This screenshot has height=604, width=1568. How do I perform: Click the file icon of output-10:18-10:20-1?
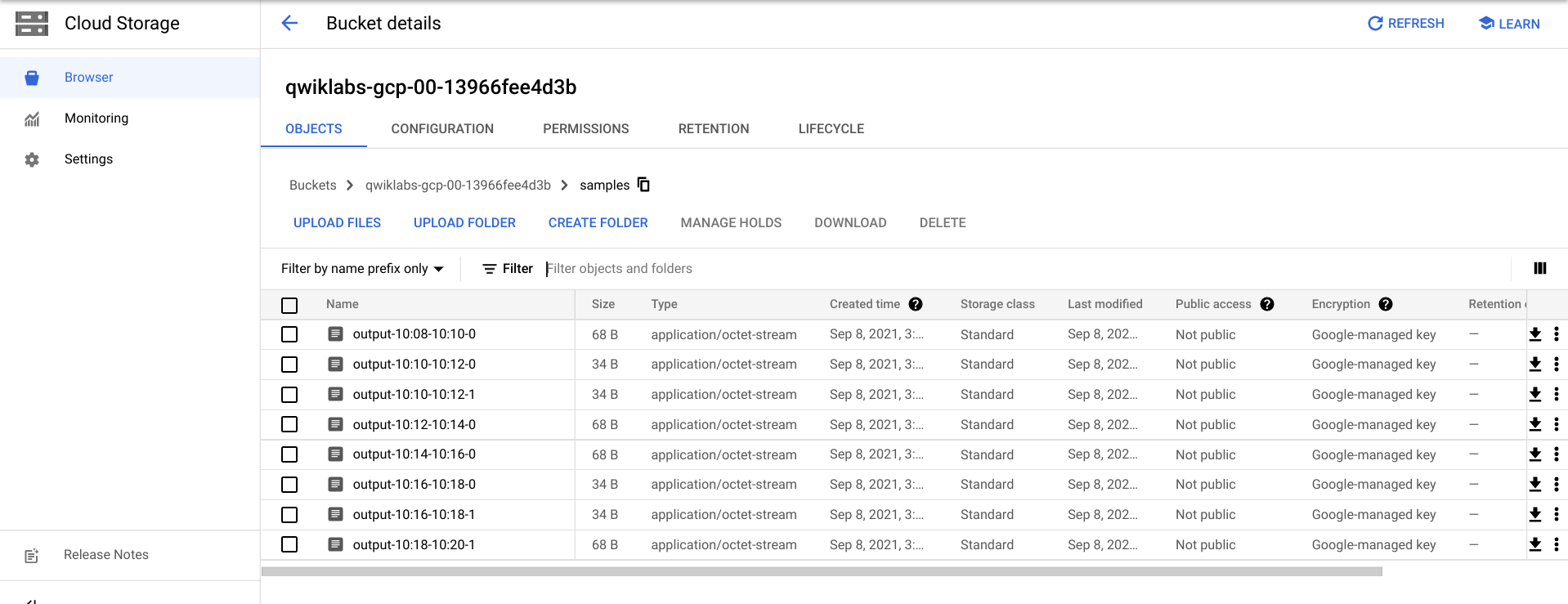pyautogui.click(x=335, y=544)
